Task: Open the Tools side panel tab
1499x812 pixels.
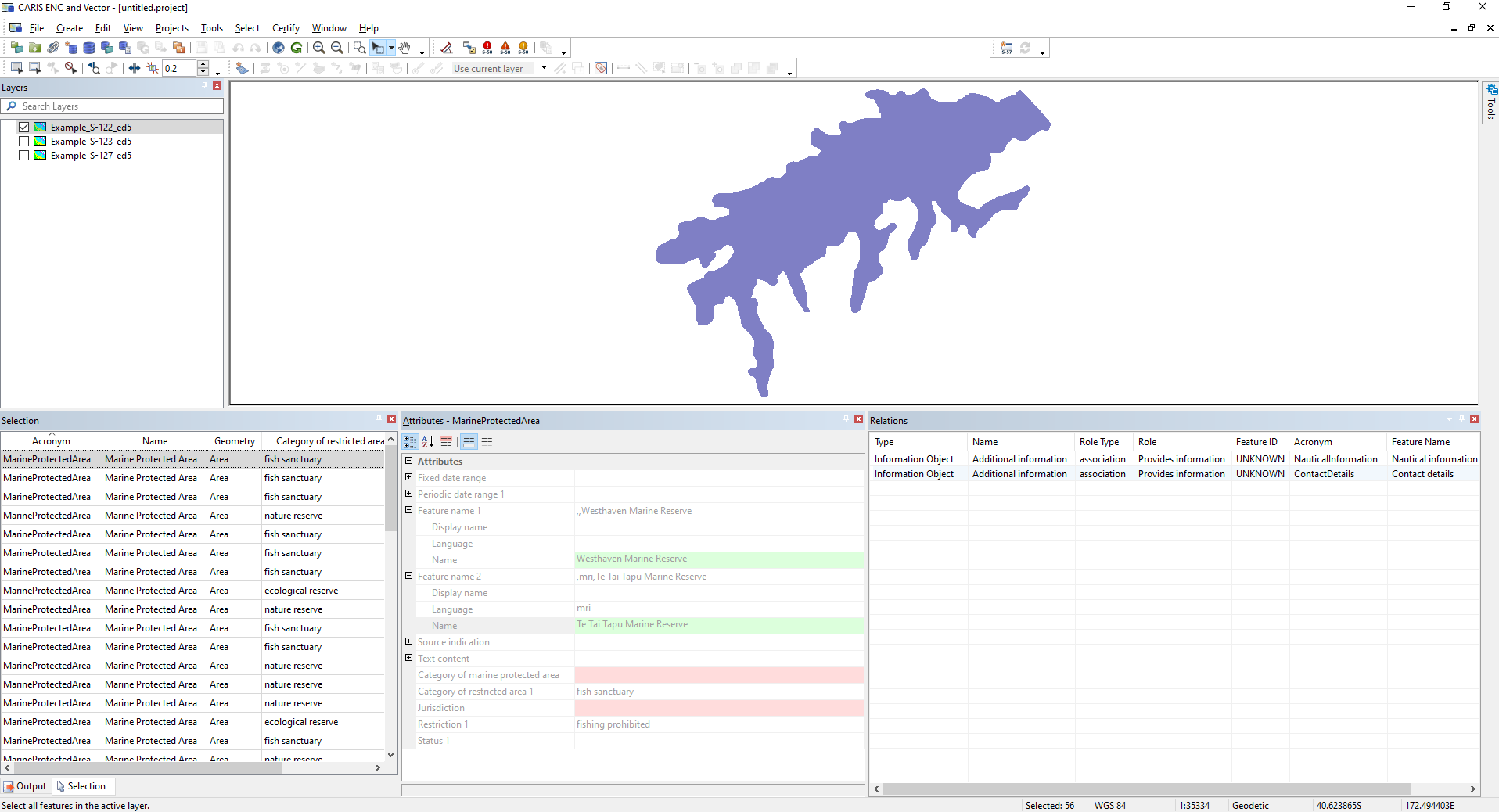Action: pos(1491,102)
